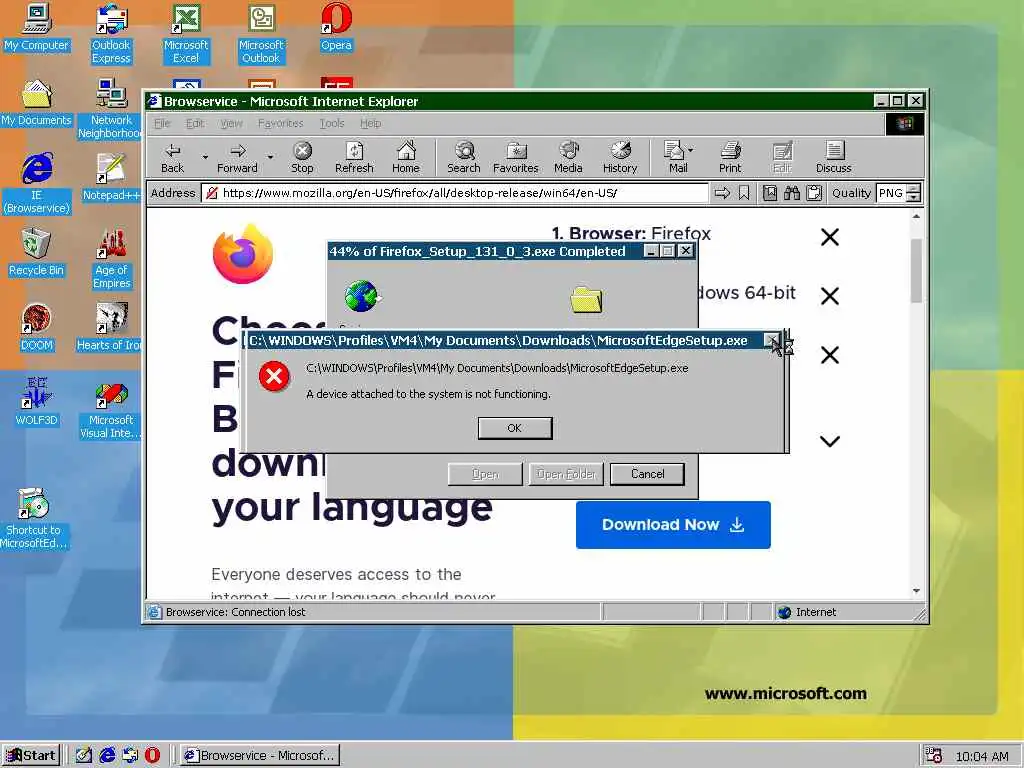Open the Search pane
Image resolution: width=1024 pixels, height=768 pixels.
click(x=464, y=158)
